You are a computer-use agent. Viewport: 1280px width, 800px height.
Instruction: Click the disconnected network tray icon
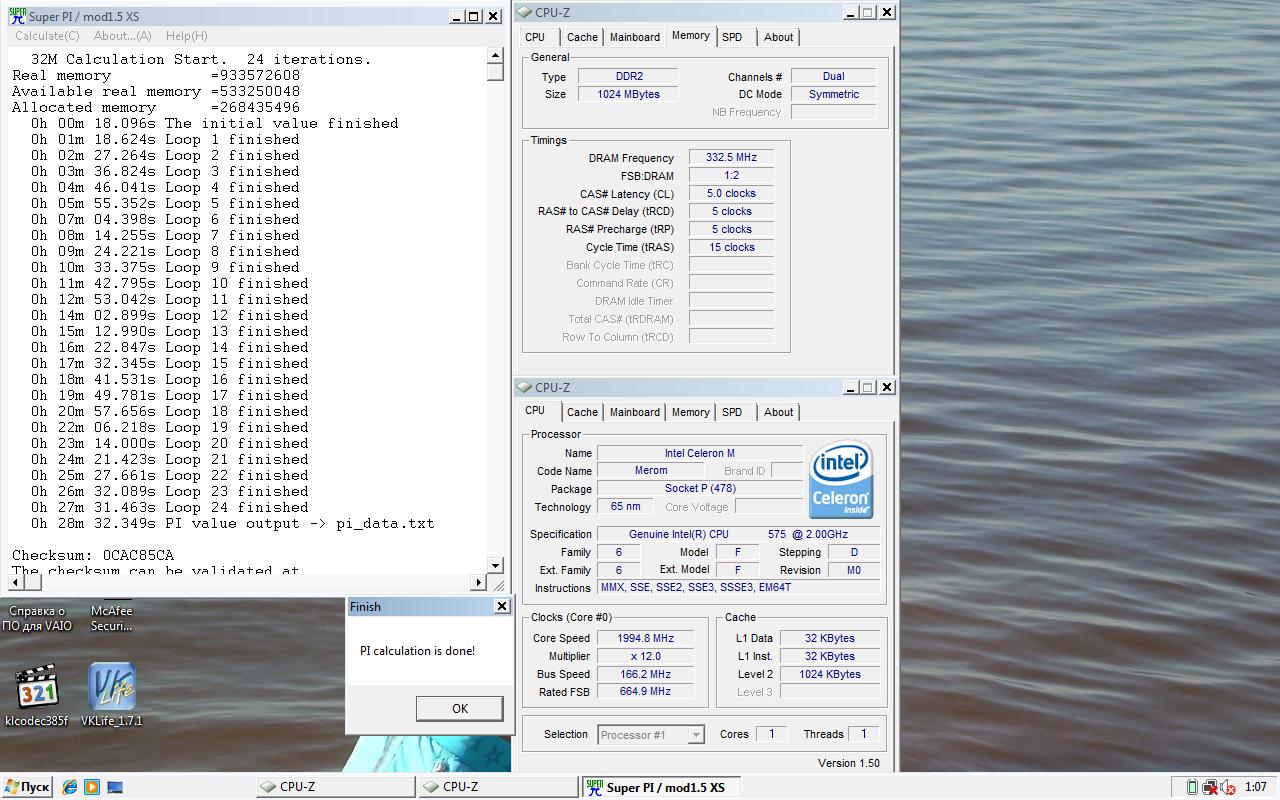click(1210, 787)
